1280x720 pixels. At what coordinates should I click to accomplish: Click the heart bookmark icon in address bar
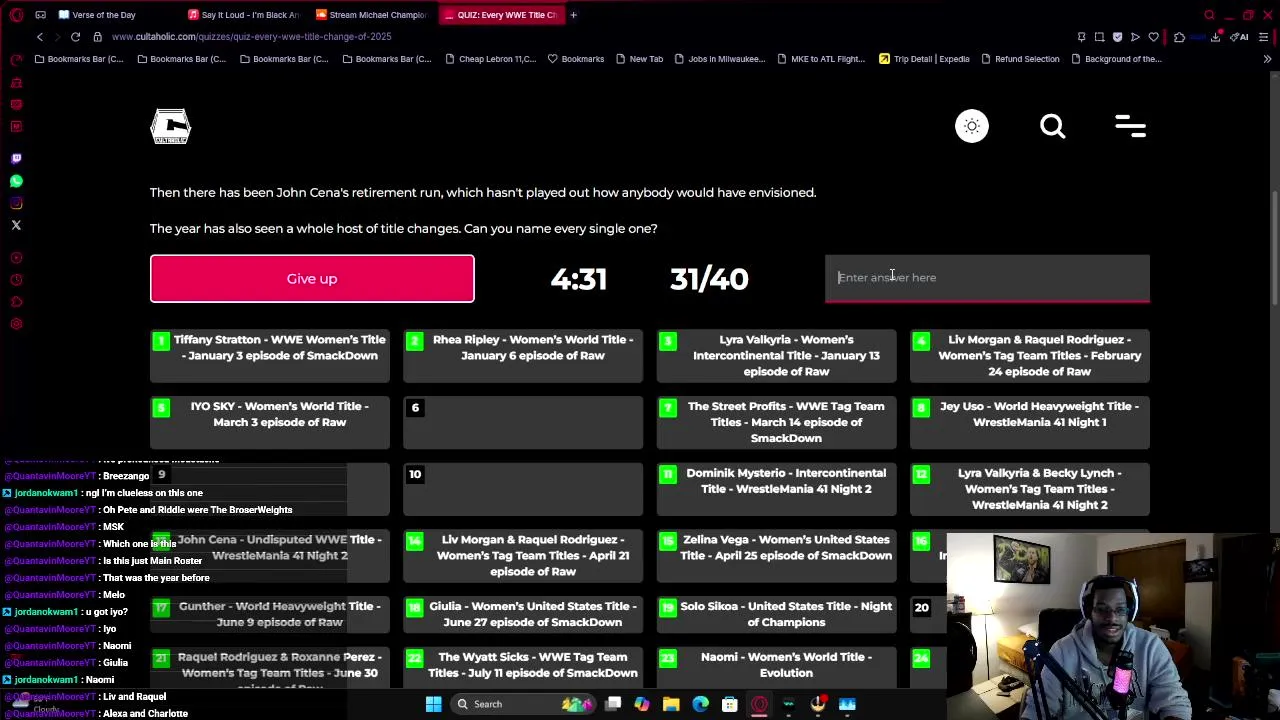[1153, 37]
